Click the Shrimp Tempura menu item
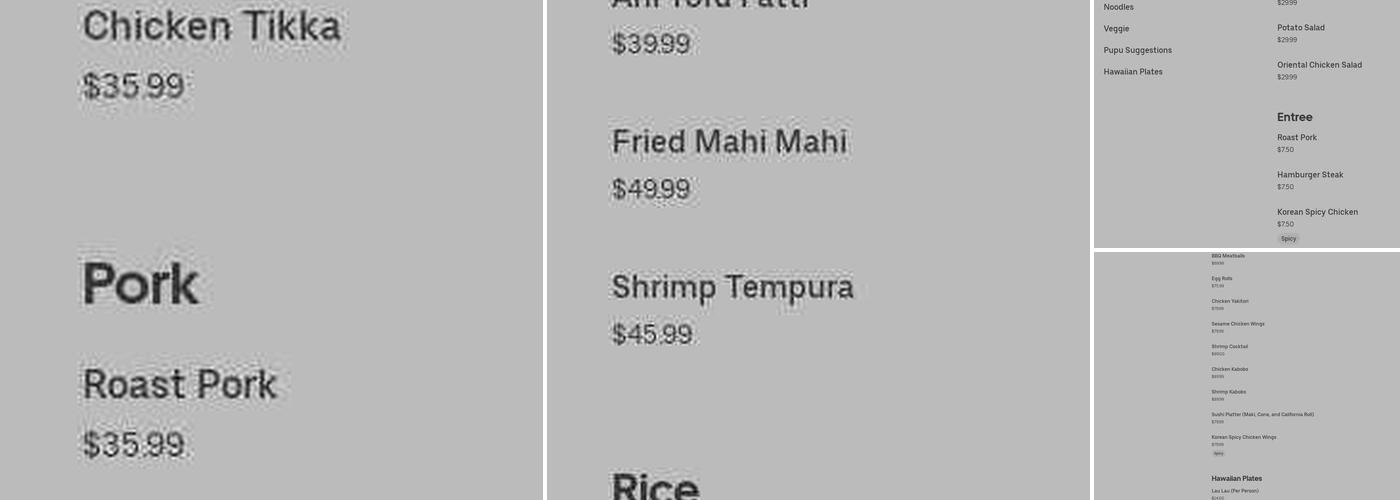 [x=732, y=287]
